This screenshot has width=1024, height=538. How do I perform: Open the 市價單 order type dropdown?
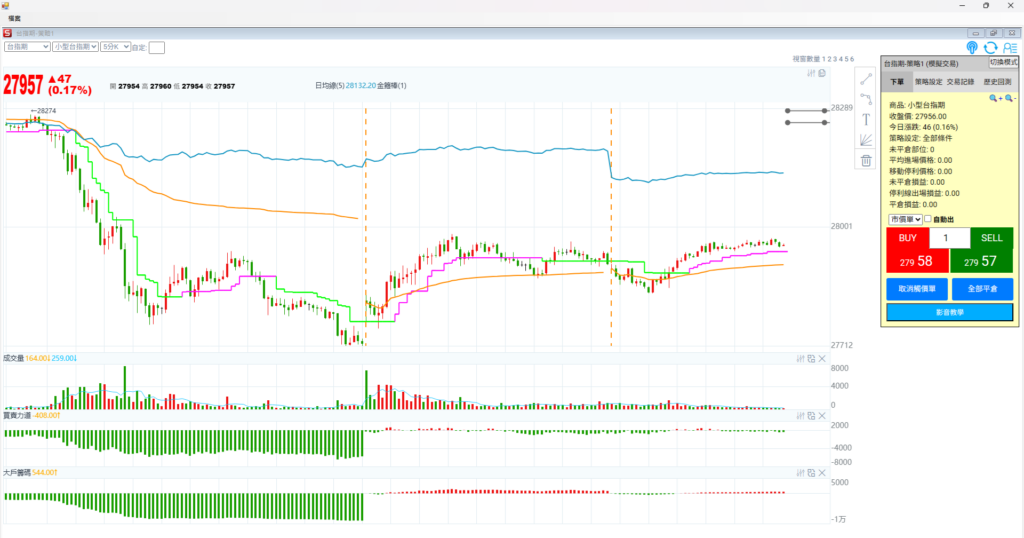[x=904, y=219]
